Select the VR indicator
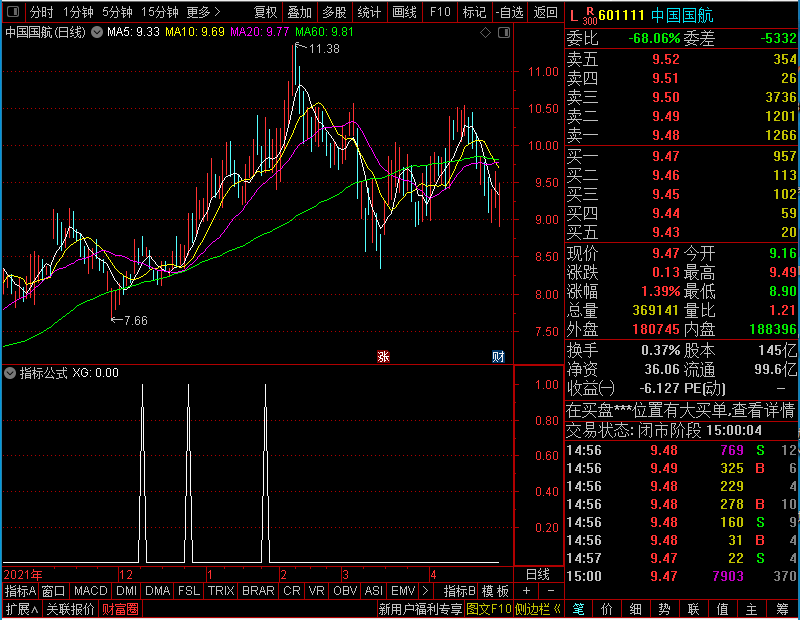The width and height of the screenshot is (800, 620). (x=316, y=591)
